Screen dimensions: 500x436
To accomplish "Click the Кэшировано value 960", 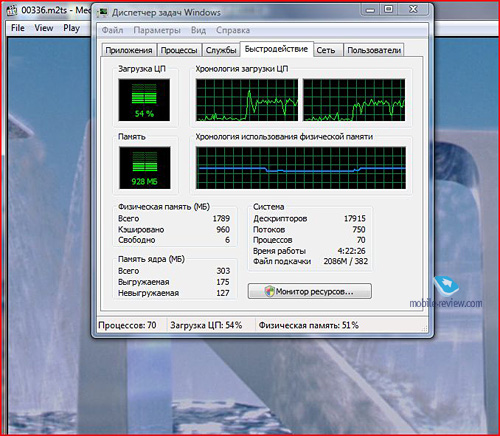I will tap(223, 229).
